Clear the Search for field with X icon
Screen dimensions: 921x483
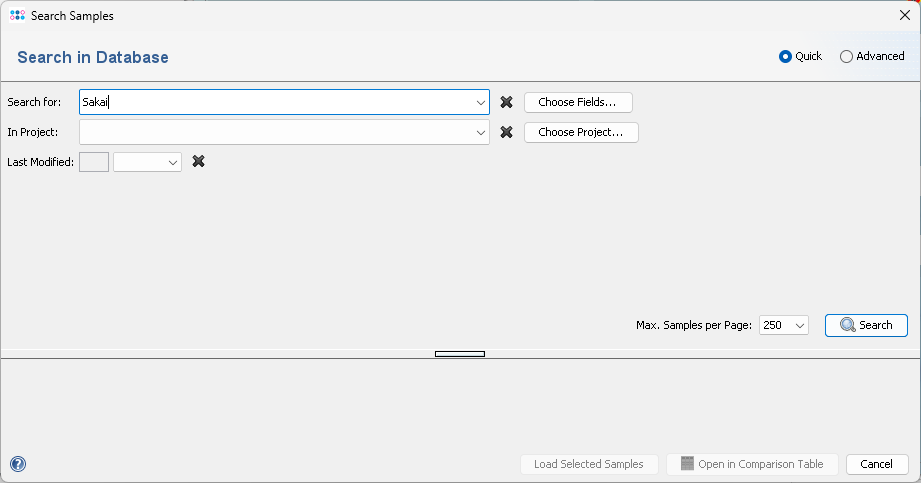[x=506, y=102]
